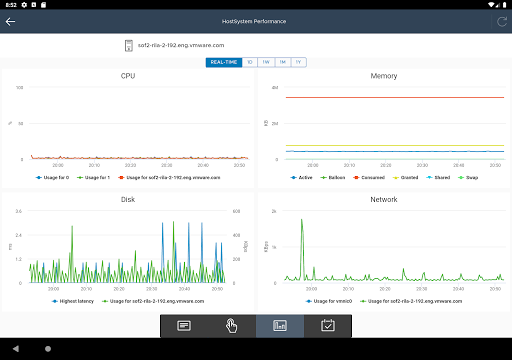The height and width of the screenshot is (360, 512).
Task: Select the REAL-TIME interval tab
Action: 224,62
